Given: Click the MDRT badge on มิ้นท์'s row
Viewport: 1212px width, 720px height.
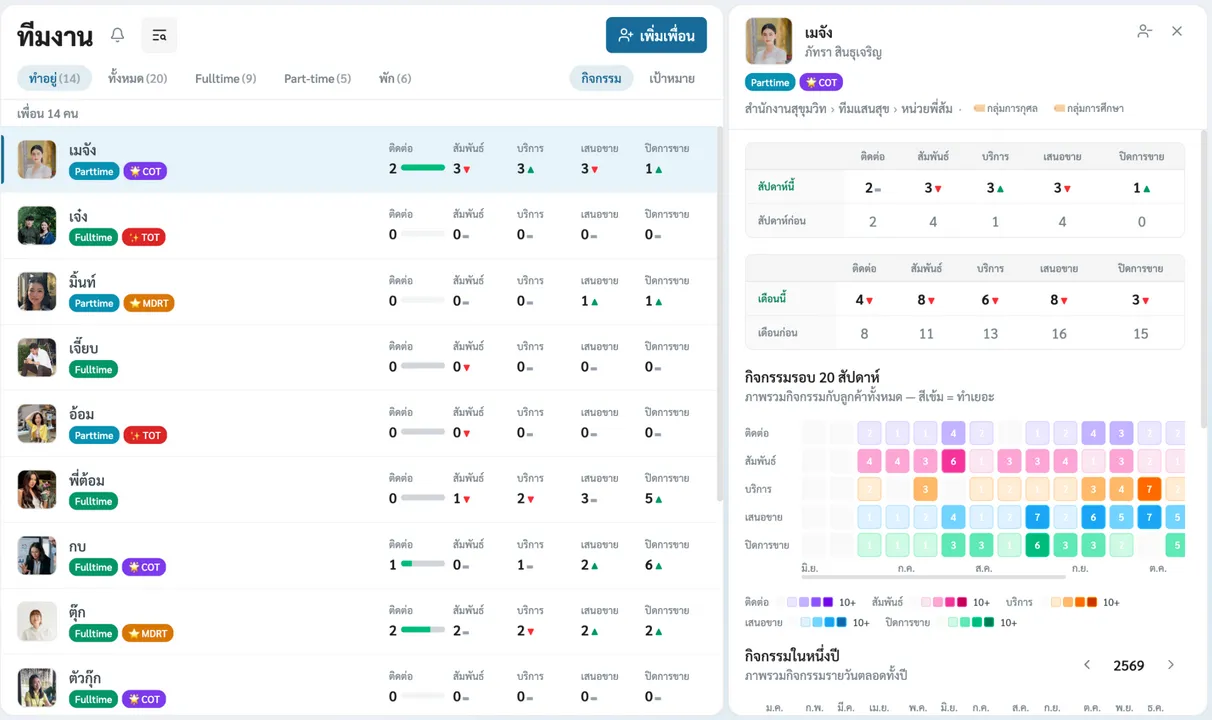Looking at the screenshot, I should coord(149,304).
